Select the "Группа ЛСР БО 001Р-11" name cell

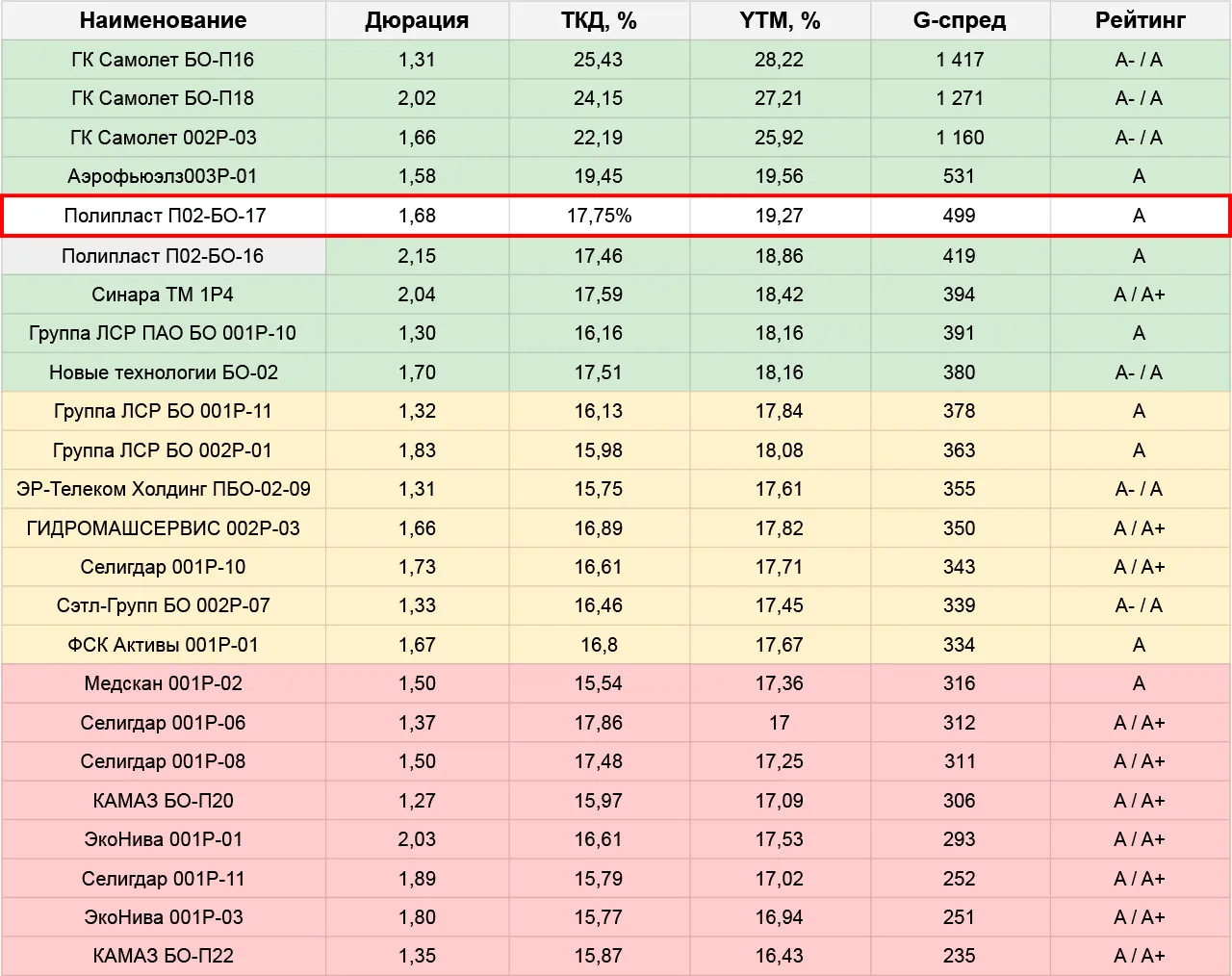(x=163, y=411)
